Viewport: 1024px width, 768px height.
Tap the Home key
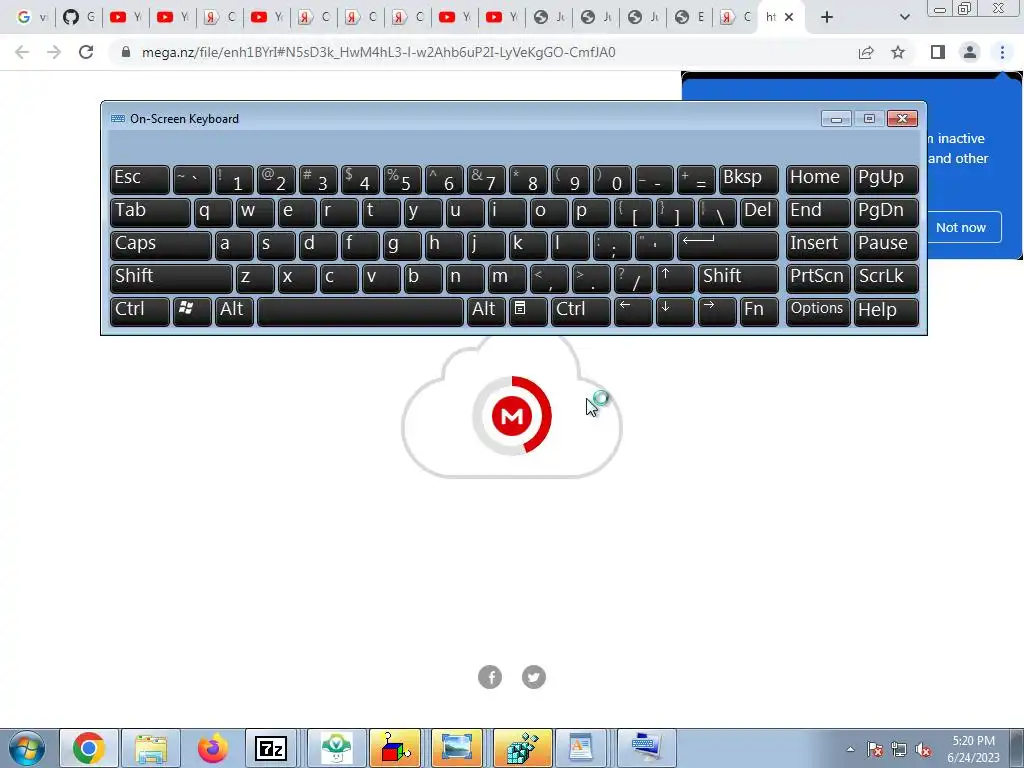[x=818, y=180]
